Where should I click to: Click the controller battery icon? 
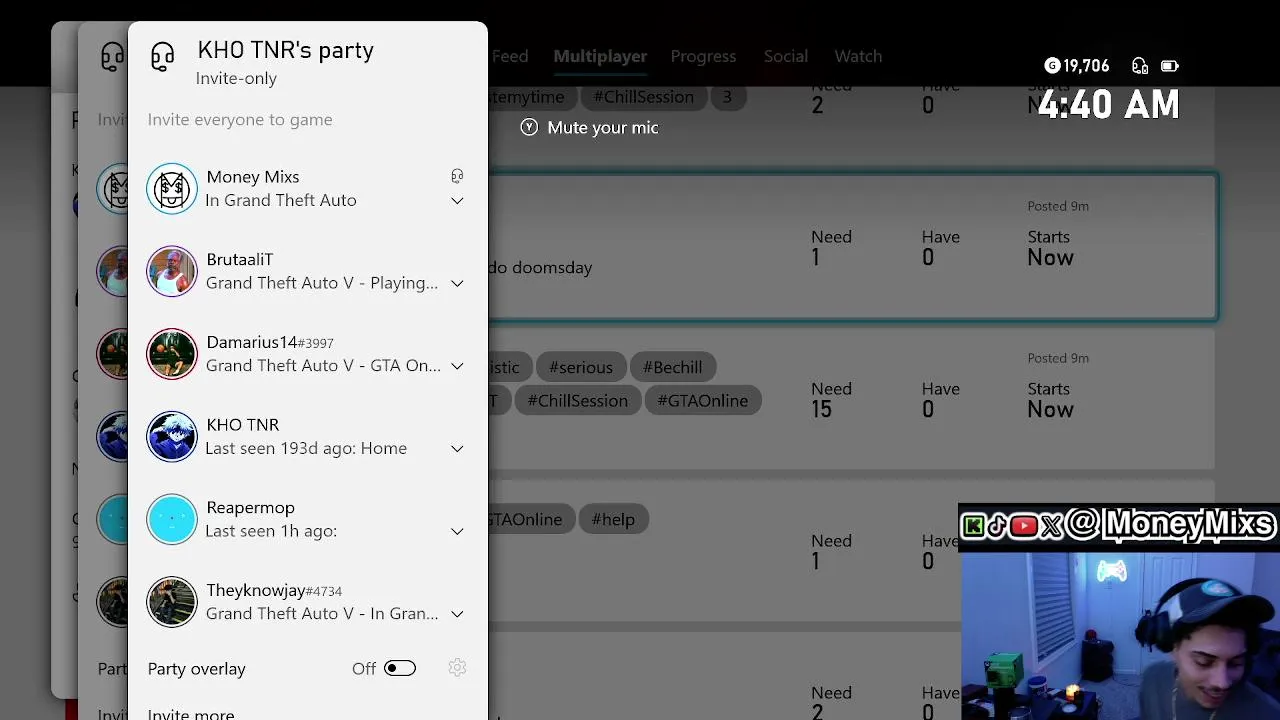click(x=1169, y=66)
